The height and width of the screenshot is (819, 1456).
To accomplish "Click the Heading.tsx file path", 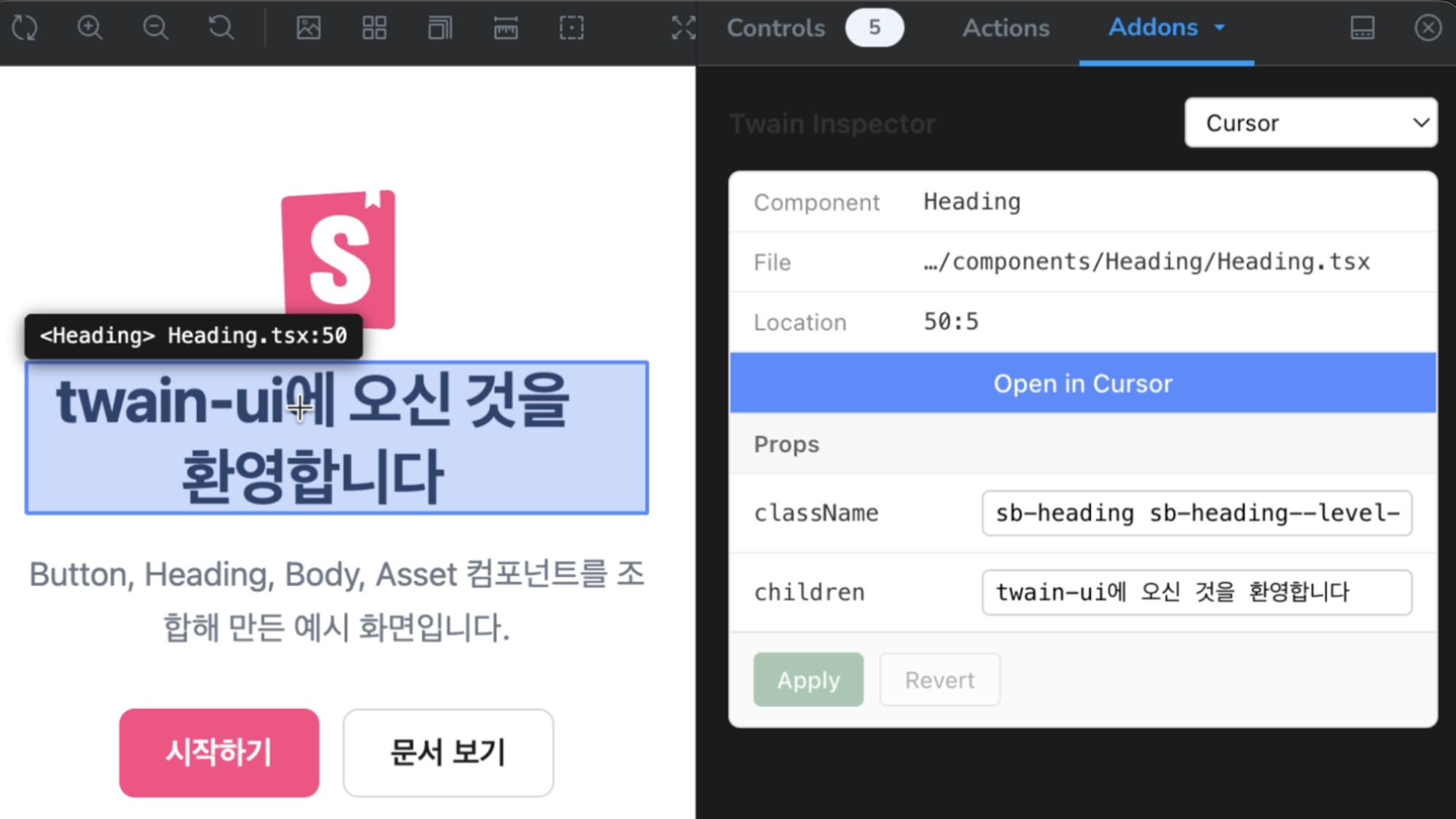I will [1146, 262].
